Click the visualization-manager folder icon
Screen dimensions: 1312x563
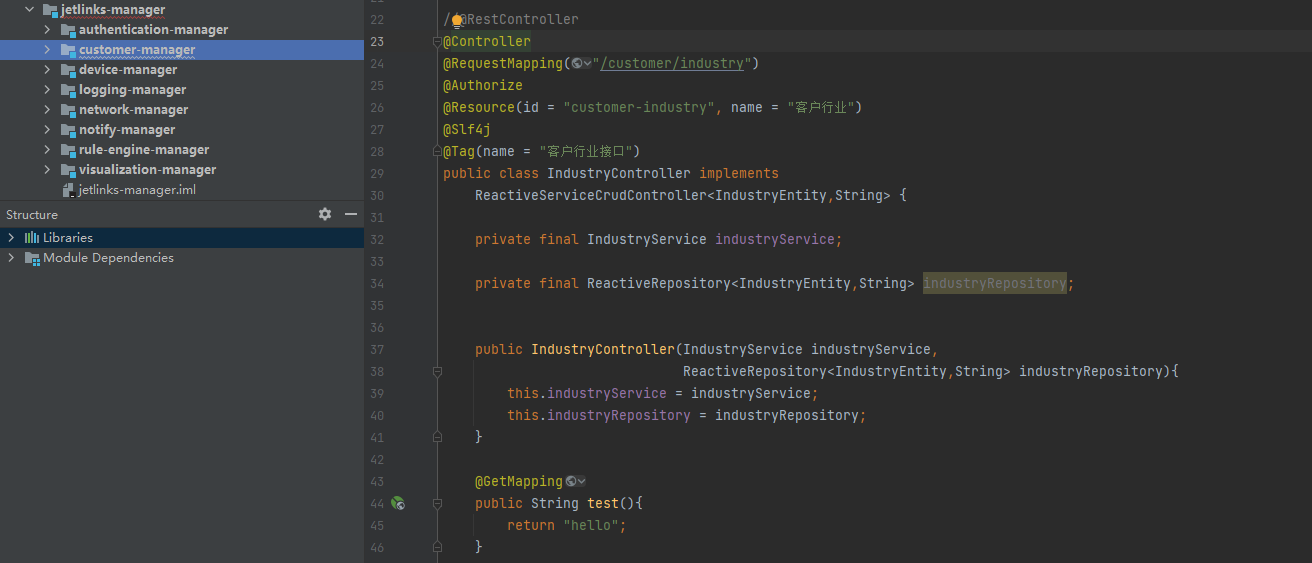(68, 170)
